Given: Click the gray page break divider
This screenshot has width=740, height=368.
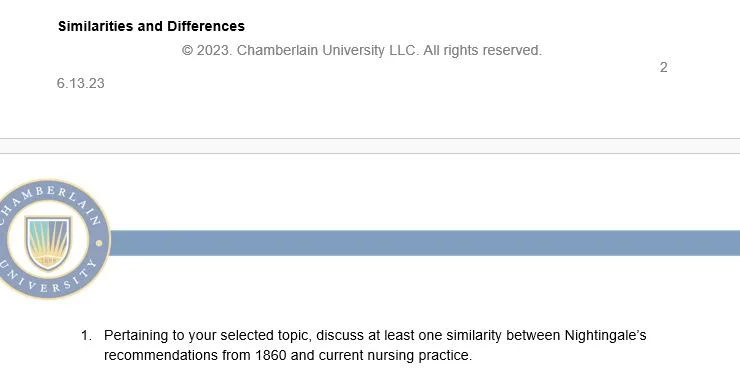Looking at the screenshot, I should coord(370,146).
